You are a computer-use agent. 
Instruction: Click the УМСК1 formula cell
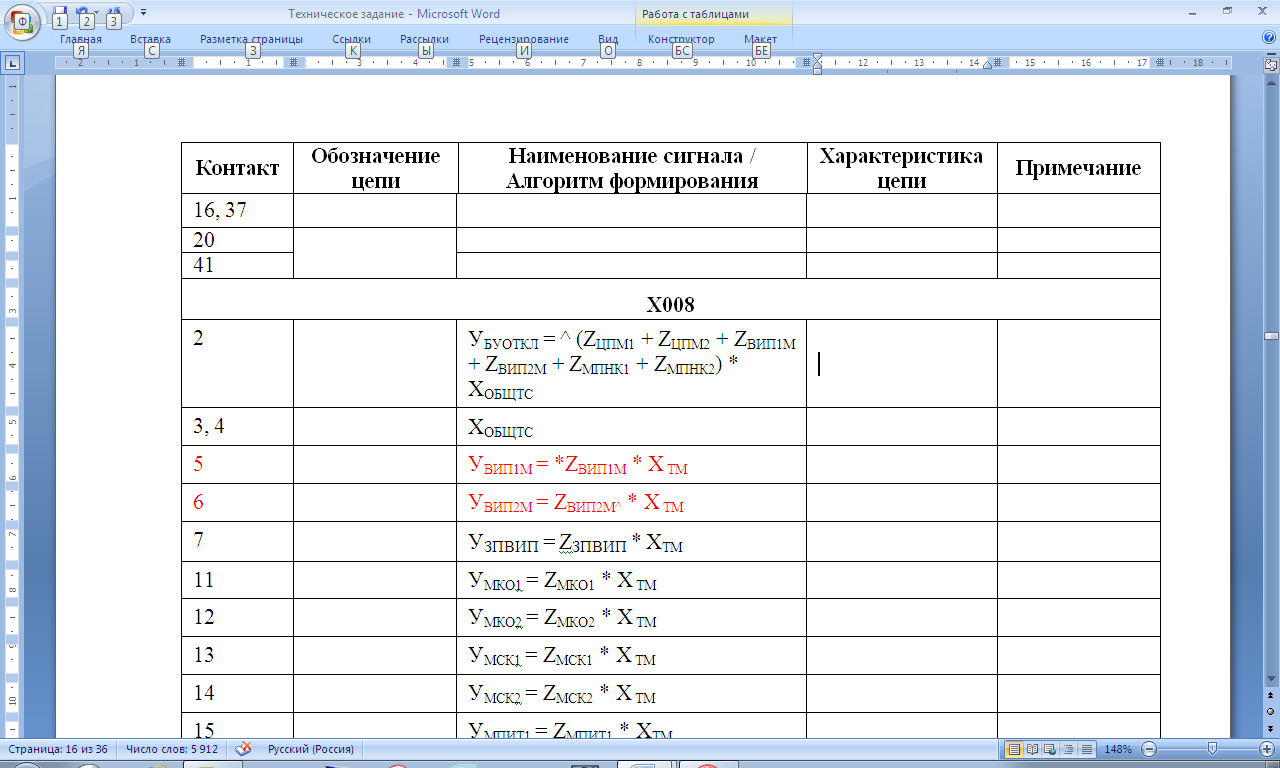tap(632, 656)
